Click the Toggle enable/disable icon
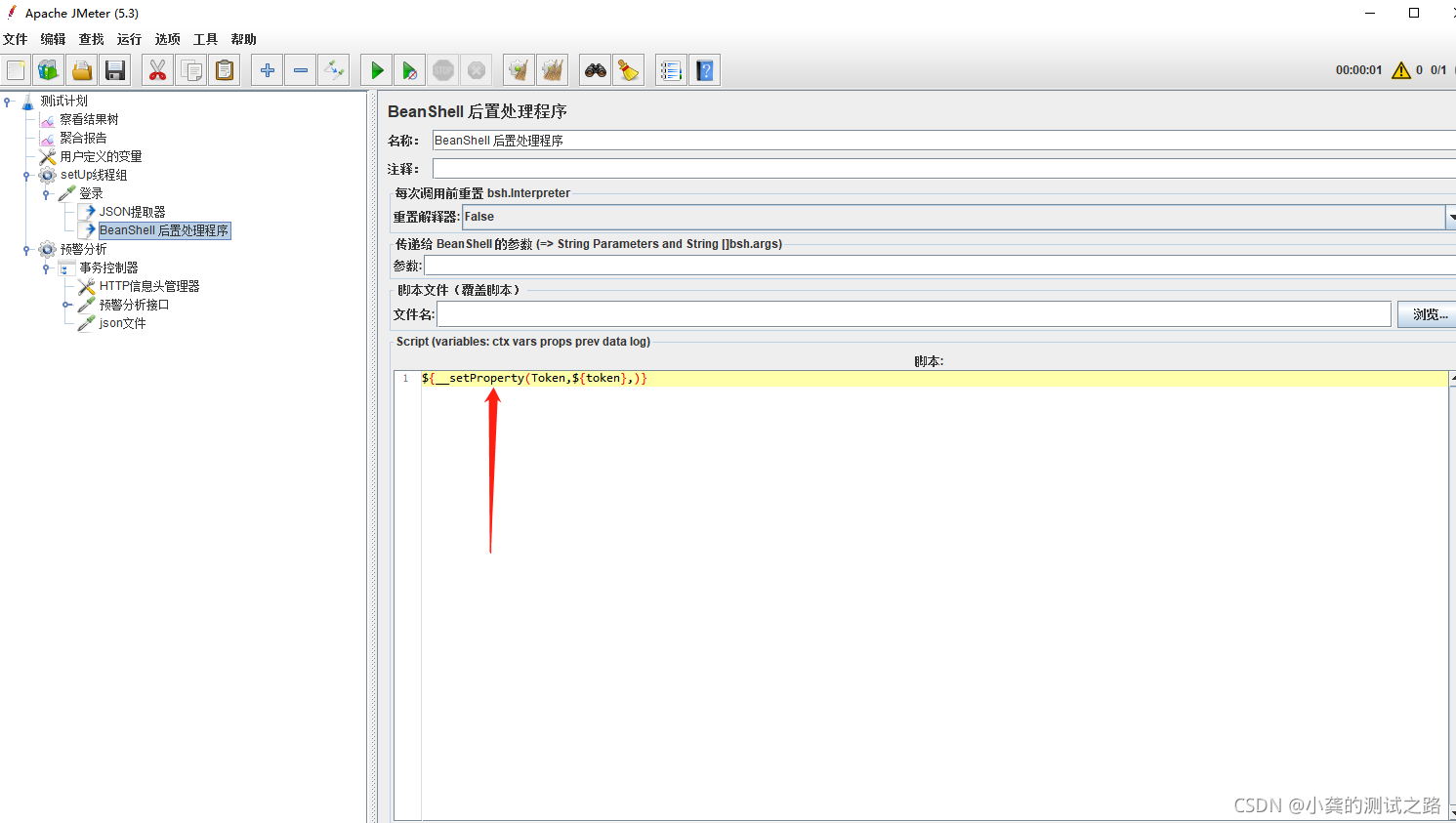 pos(334,70)
